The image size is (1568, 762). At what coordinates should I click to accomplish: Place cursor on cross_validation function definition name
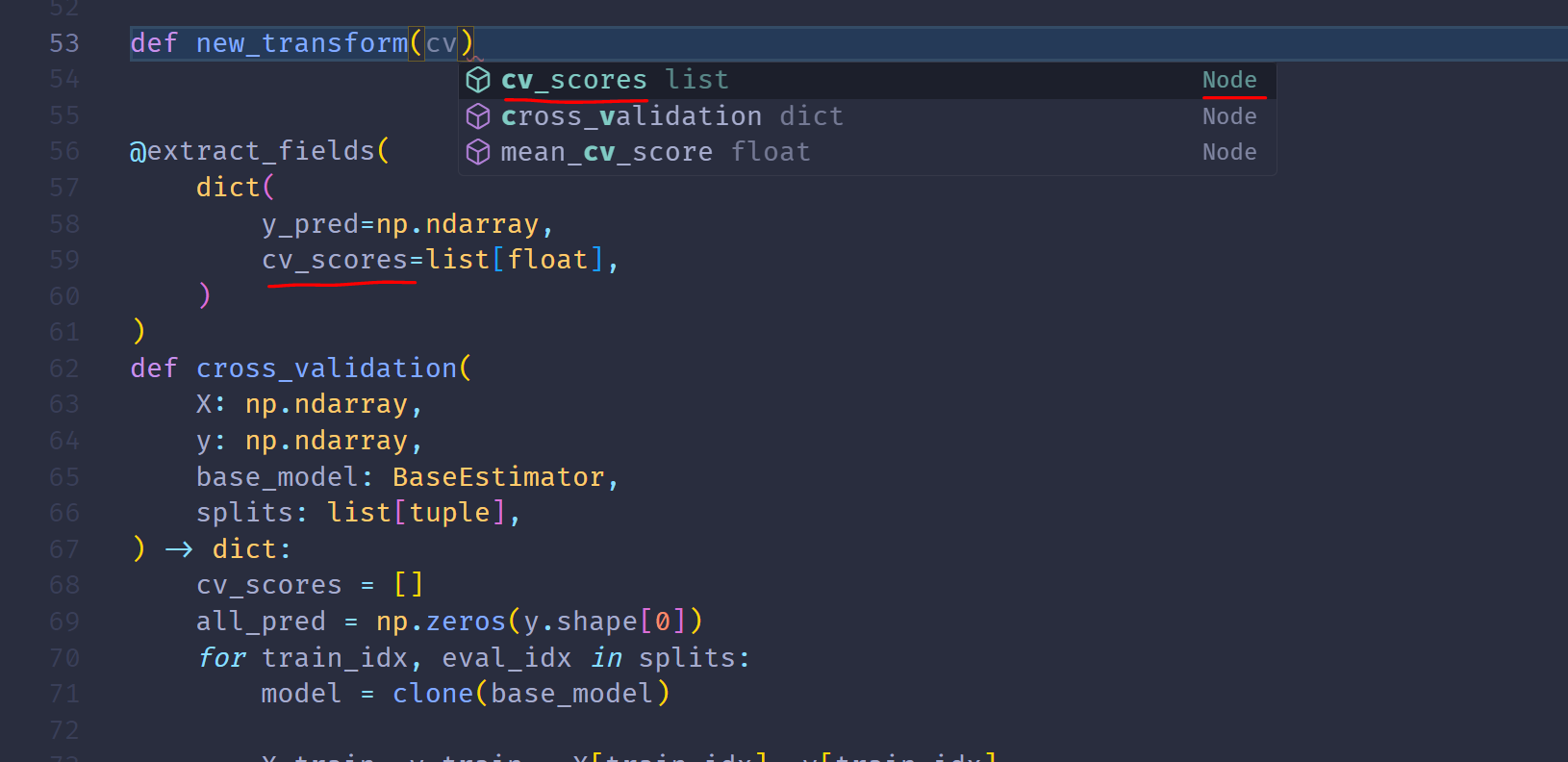click(326, 368)
